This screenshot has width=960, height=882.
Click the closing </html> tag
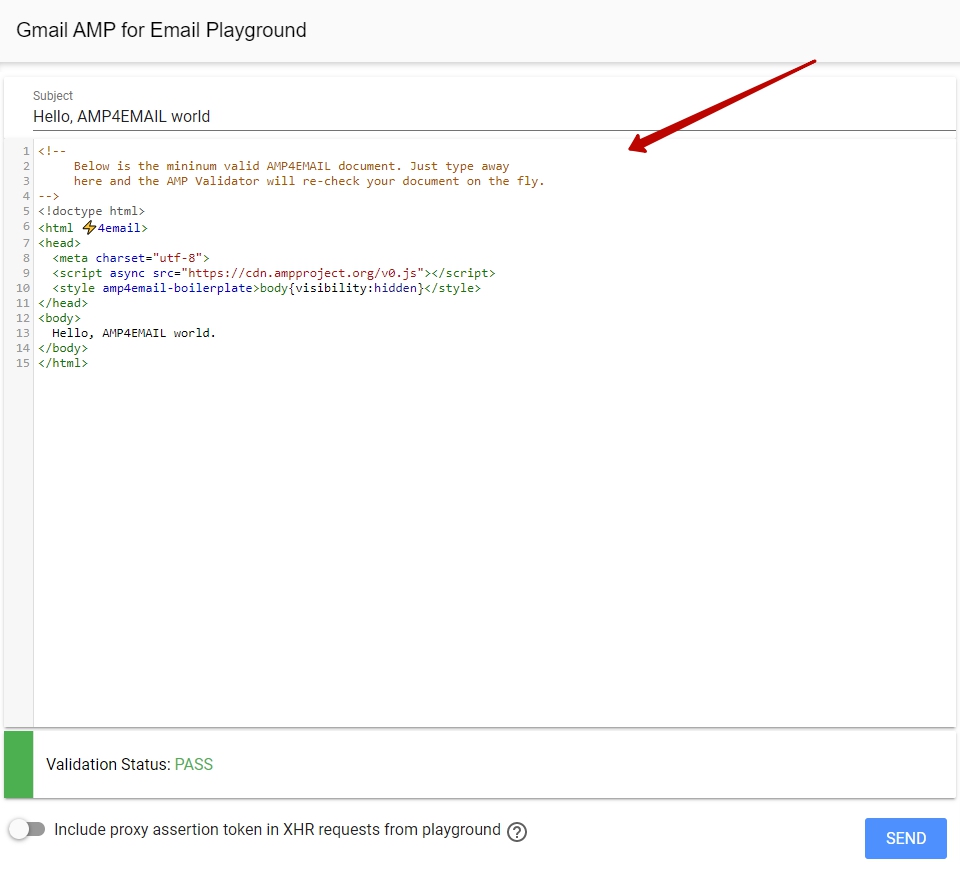63,364
